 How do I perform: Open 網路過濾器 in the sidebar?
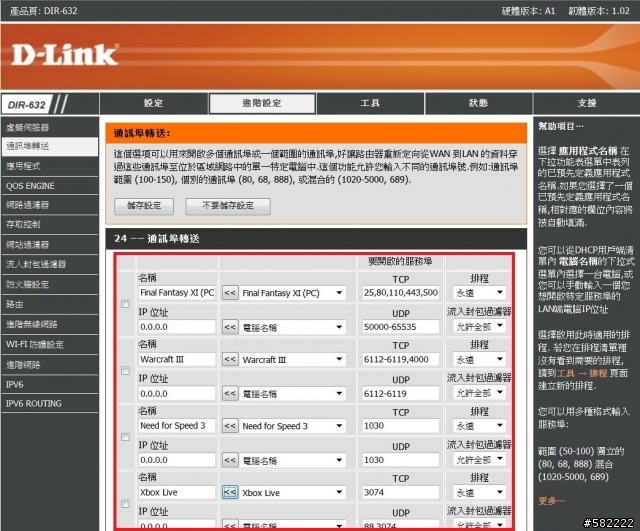pos(50,205)
